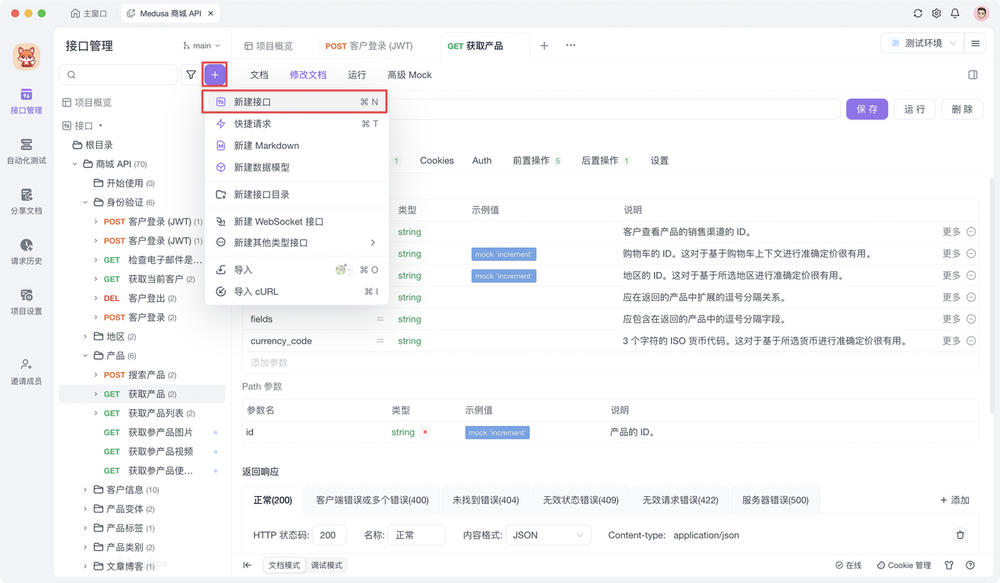Collapse the 身份验证 folder in the tree

point(87,202)
